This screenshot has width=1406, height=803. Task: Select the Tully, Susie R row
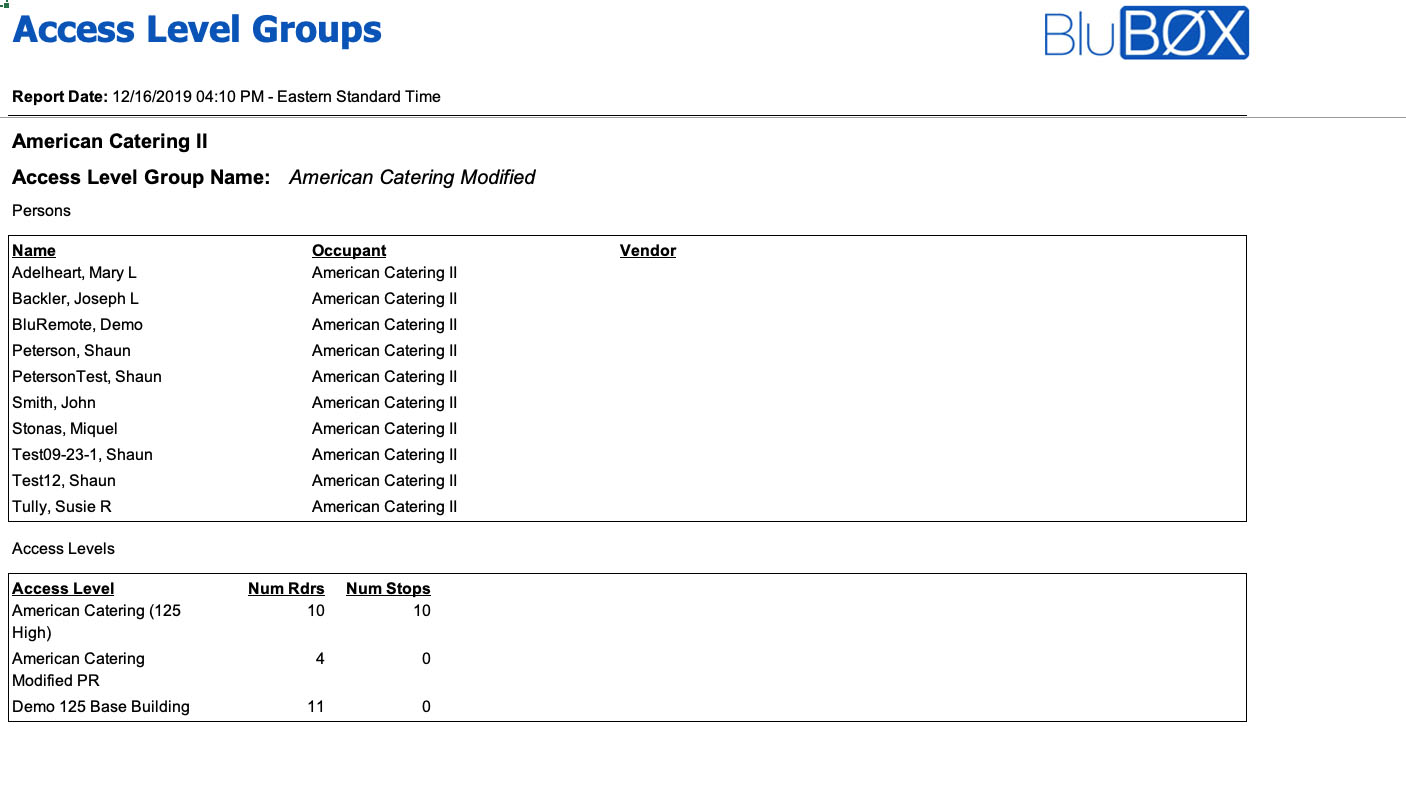click(x=64, y=506)
